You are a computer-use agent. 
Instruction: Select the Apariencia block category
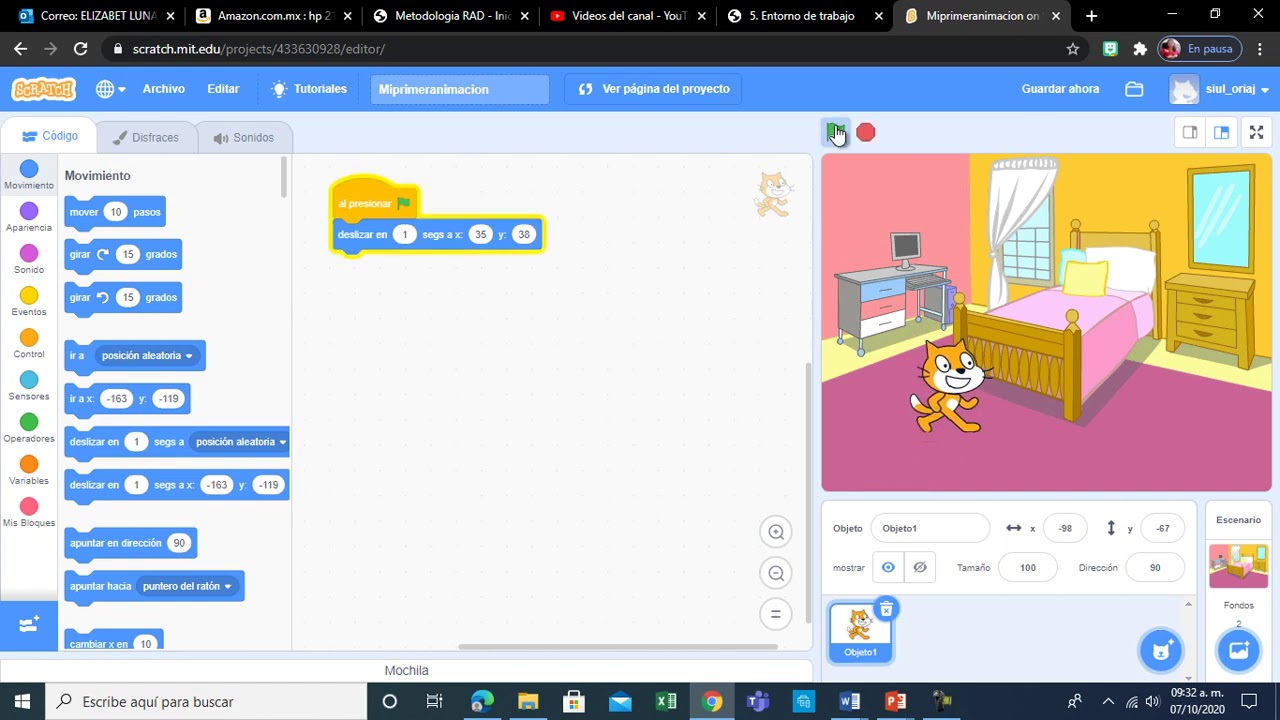pyautogui.click(x=29, y=217)
